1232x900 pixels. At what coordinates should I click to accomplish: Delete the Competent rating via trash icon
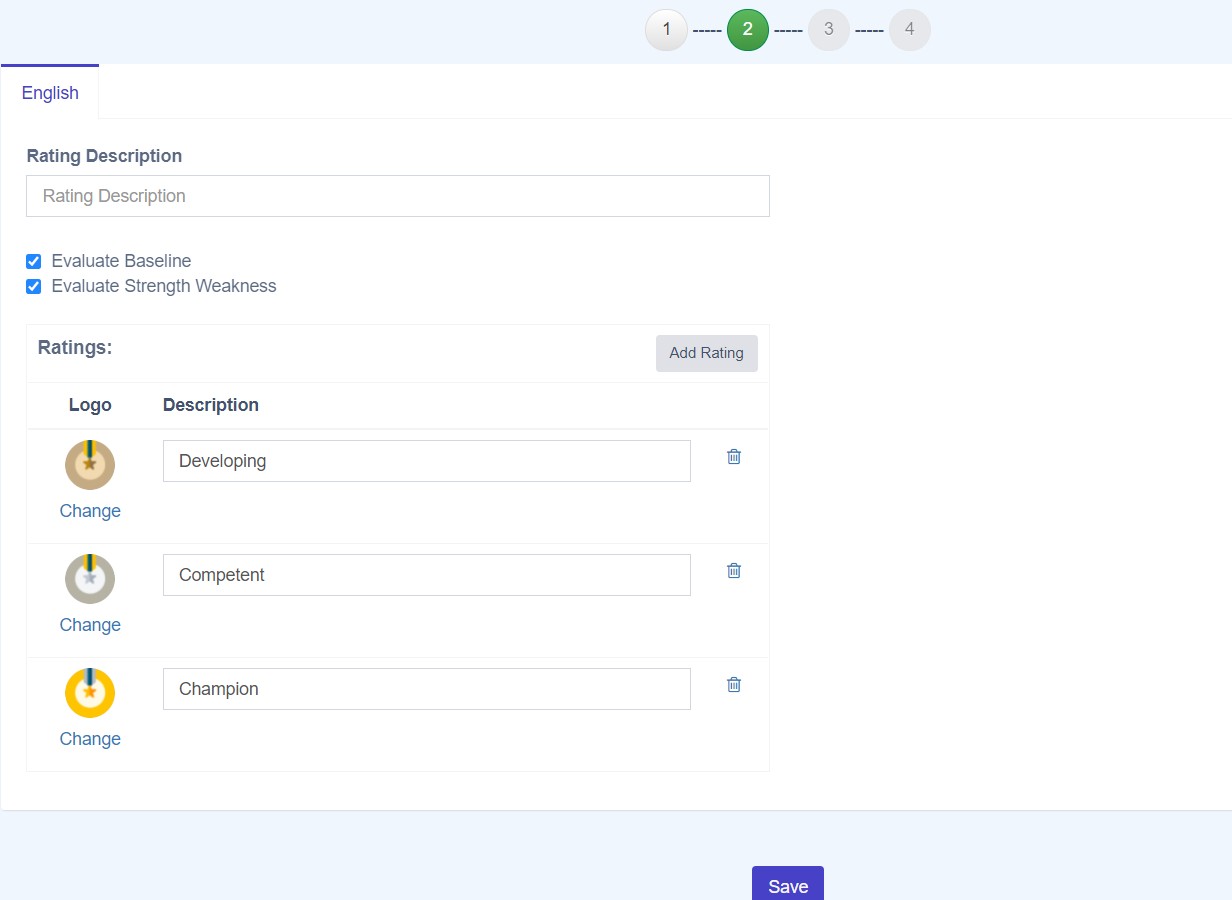[733, 570]
